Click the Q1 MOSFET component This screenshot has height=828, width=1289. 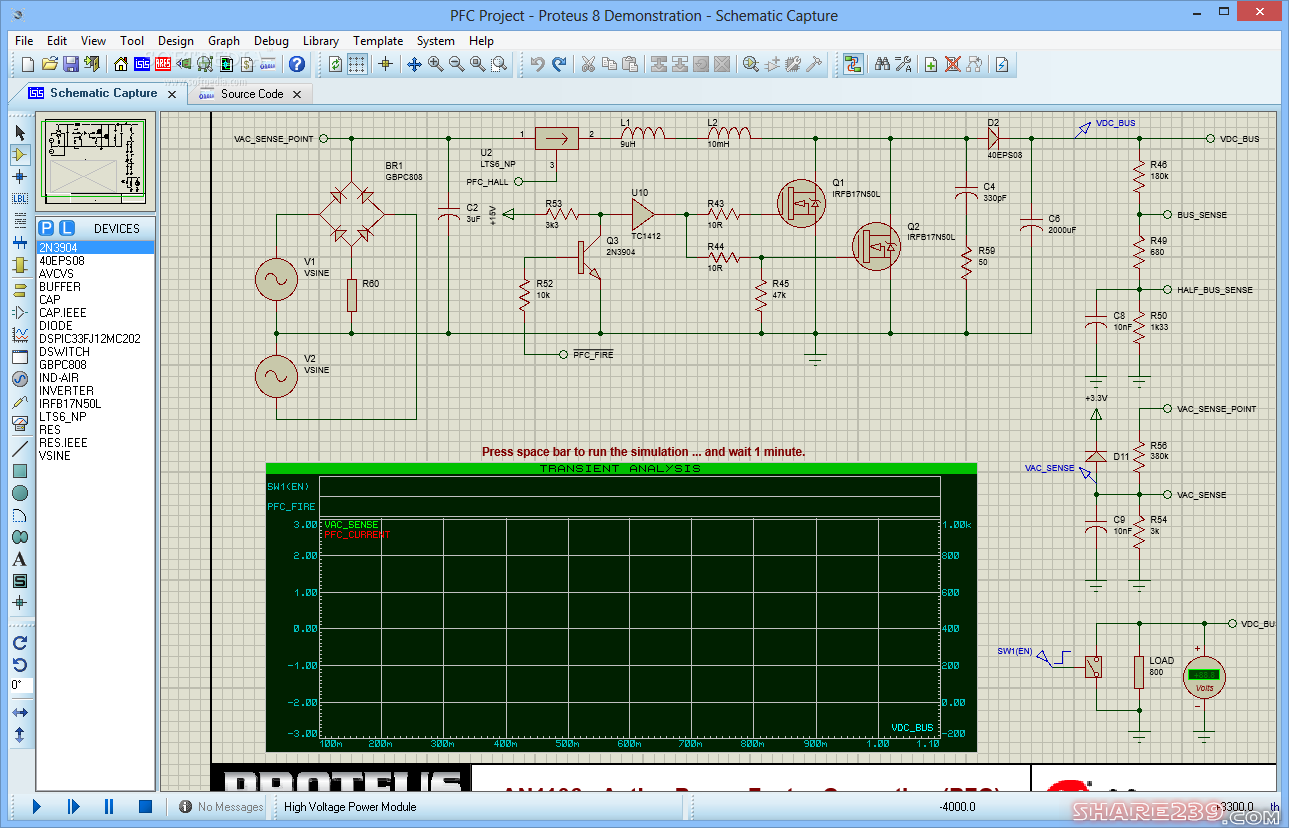tap(801, 204)
